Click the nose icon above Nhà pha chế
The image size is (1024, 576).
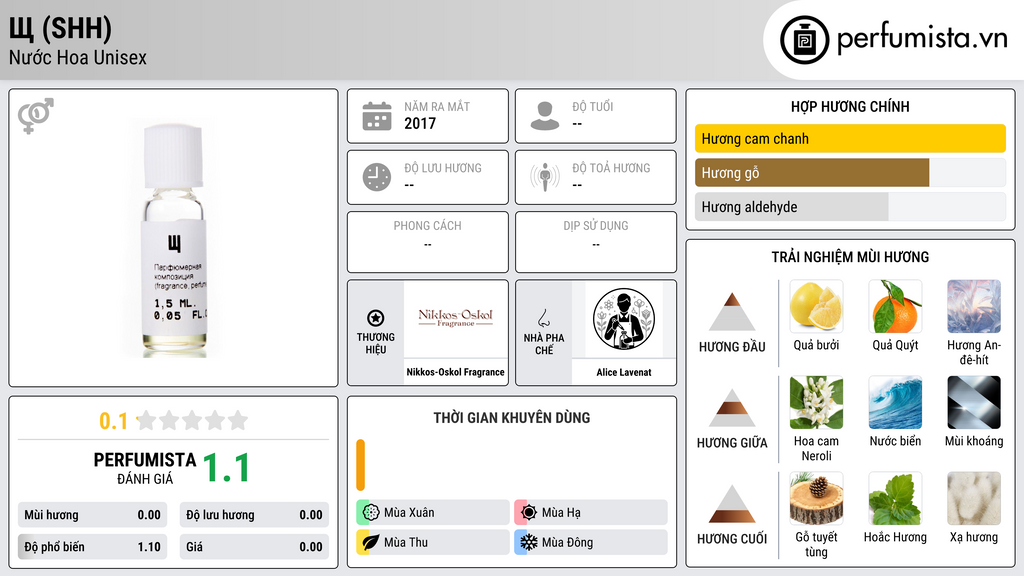543,318
